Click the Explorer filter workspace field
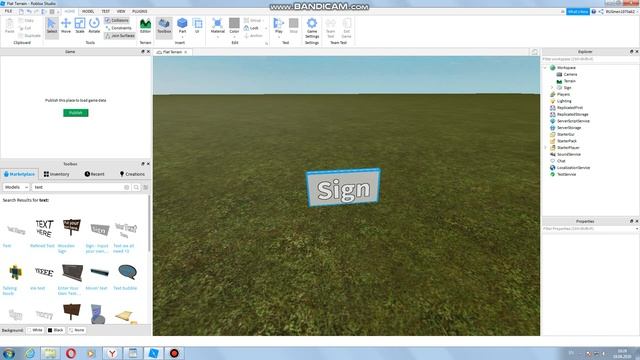 (590, 59)
